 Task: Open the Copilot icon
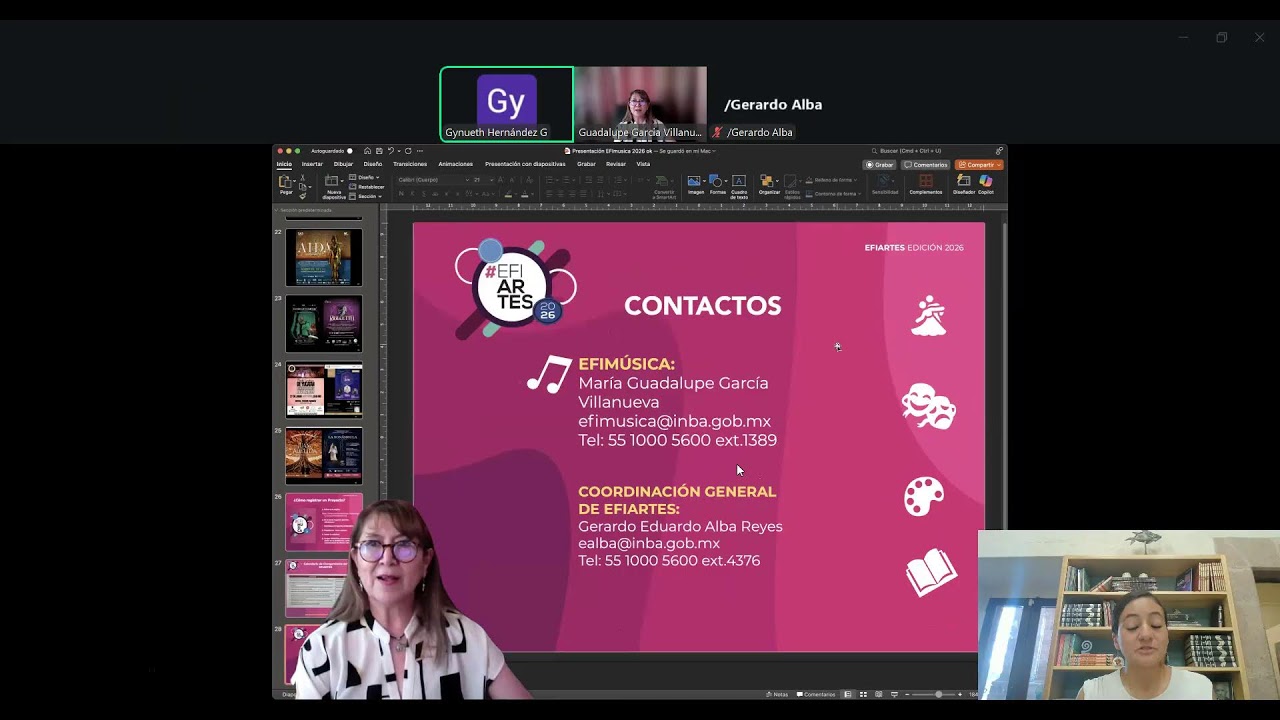tap(986, 181)
